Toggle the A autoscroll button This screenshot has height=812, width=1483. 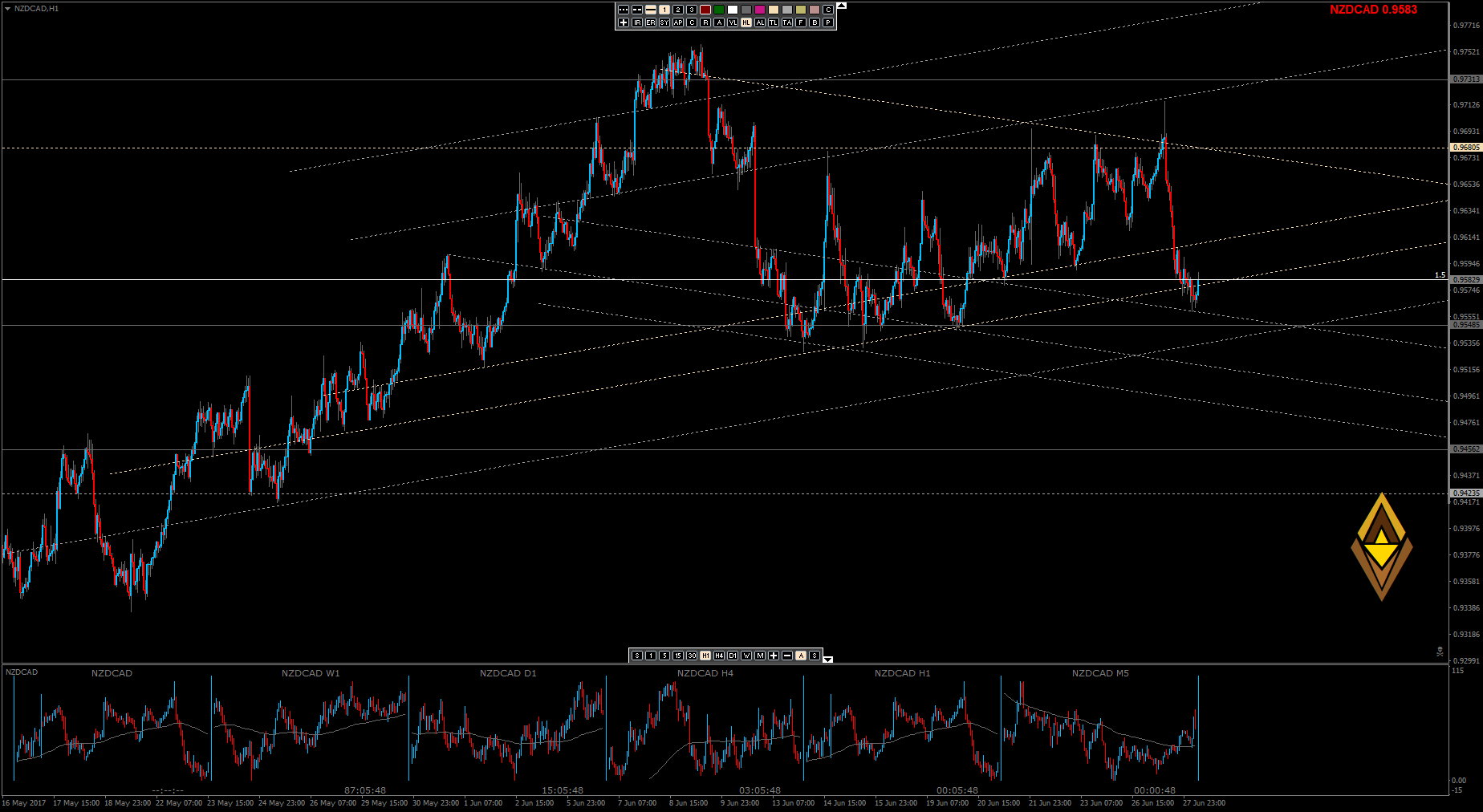coord(801,656)
